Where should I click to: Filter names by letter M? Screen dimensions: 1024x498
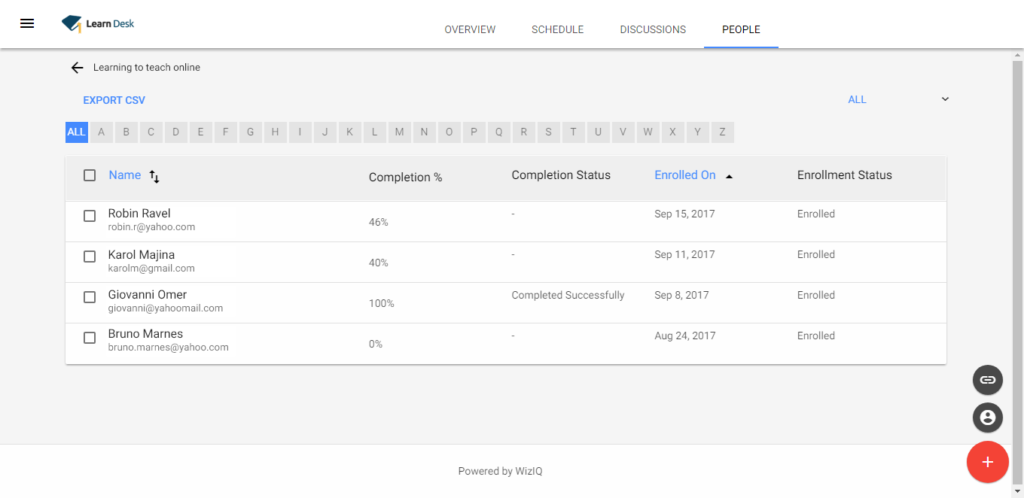tap(399, 132)
